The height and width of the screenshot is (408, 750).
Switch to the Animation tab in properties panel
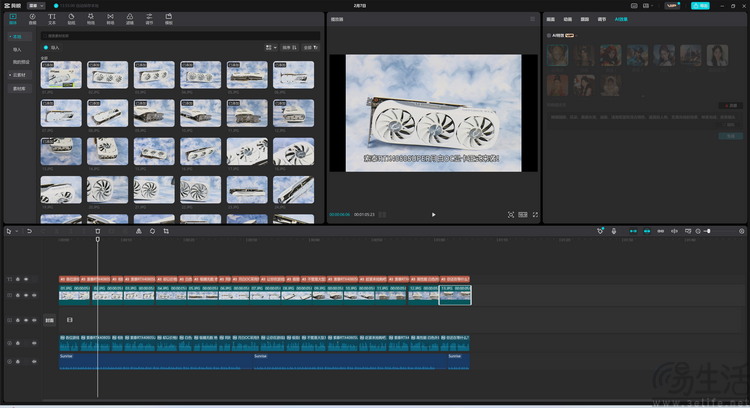click(x=568, y=19)
